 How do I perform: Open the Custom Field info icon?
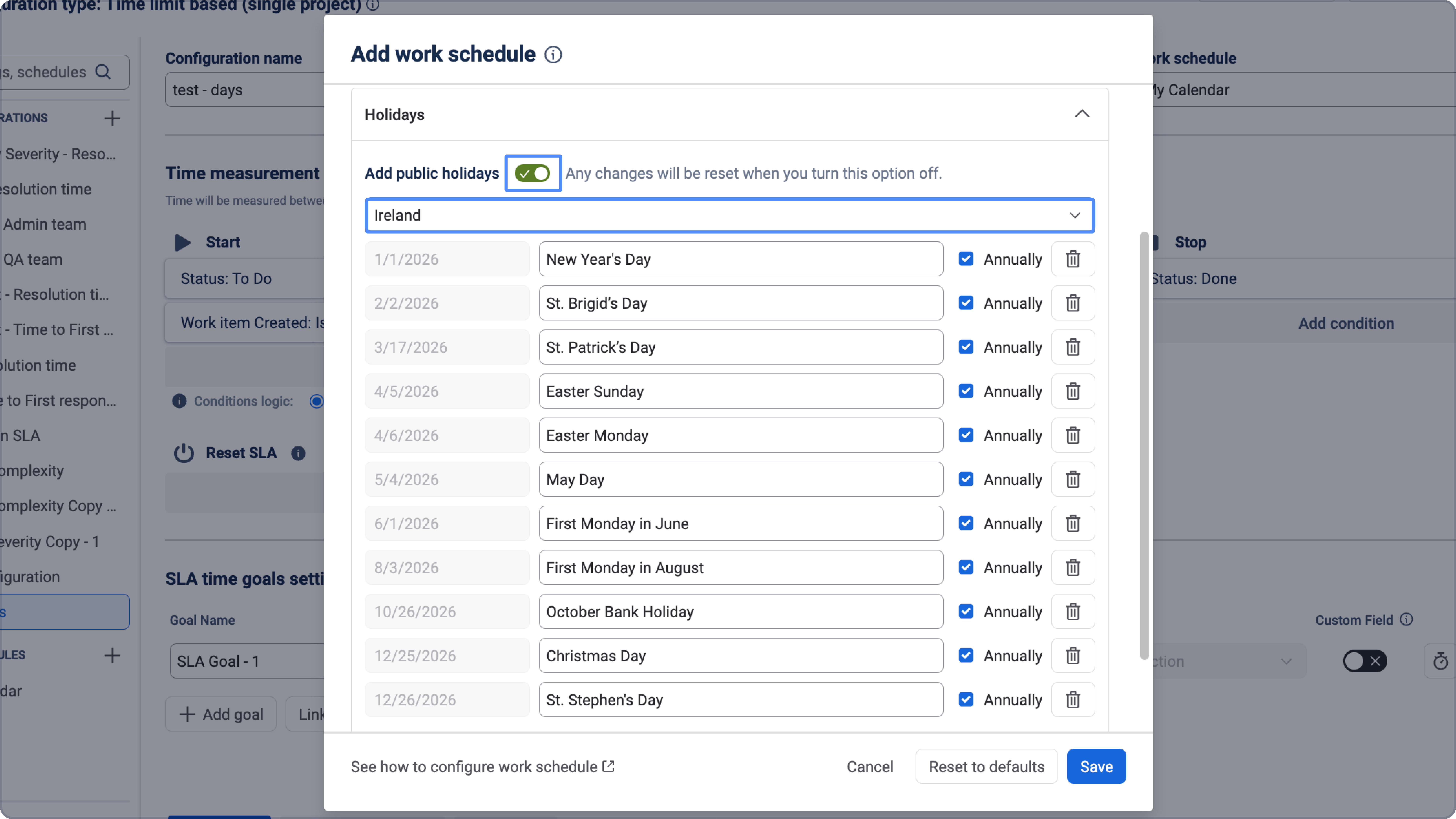pyautogui.click(x=1406, y=620)
